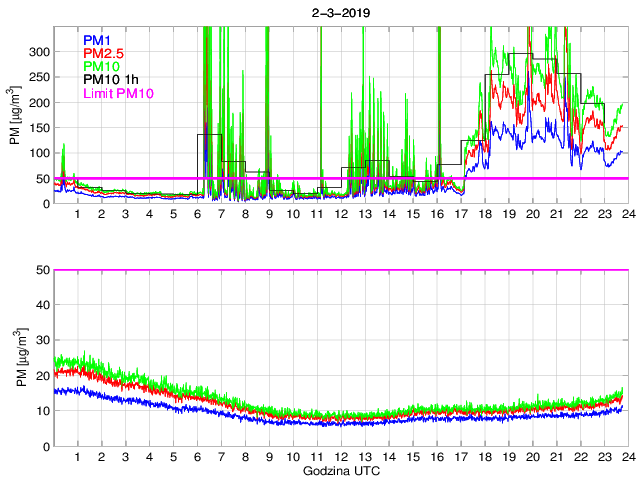Click the Godzina UTC x-axis label
The image size is (640, 480).
(340, 470)
